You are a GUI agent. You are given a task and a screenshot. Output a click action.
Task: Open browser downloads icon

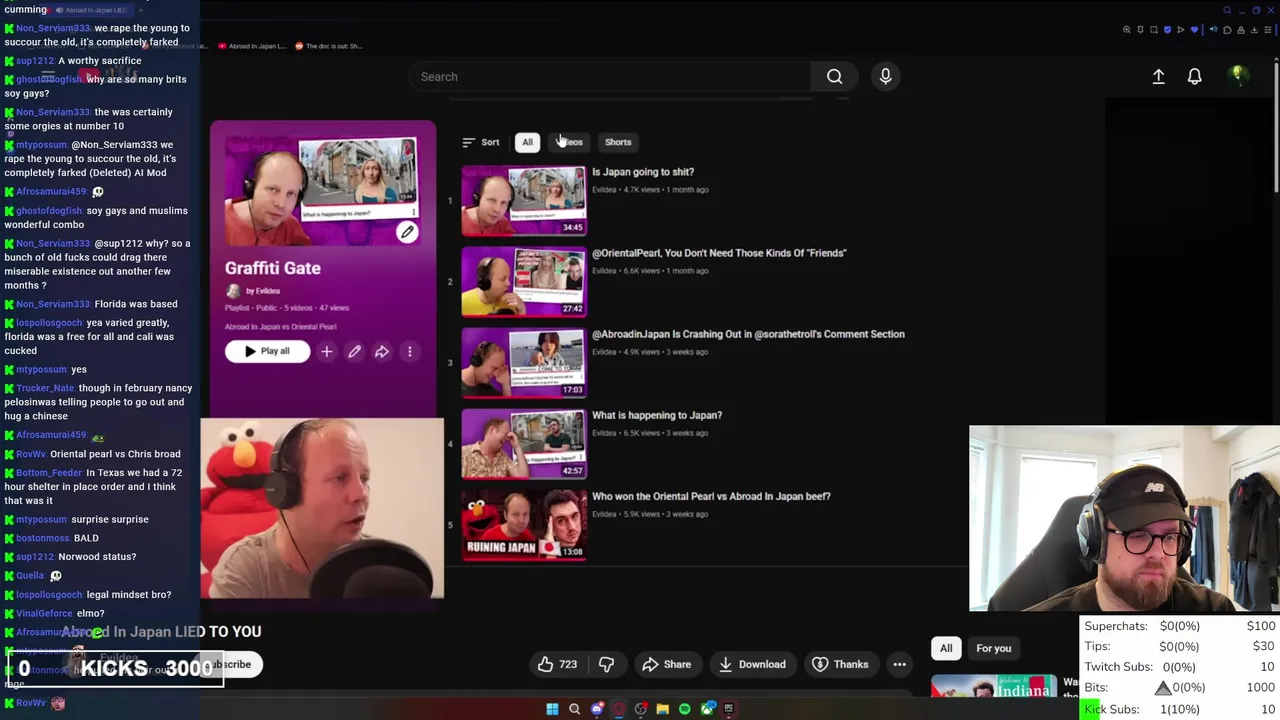click(x=1254, y=30)
